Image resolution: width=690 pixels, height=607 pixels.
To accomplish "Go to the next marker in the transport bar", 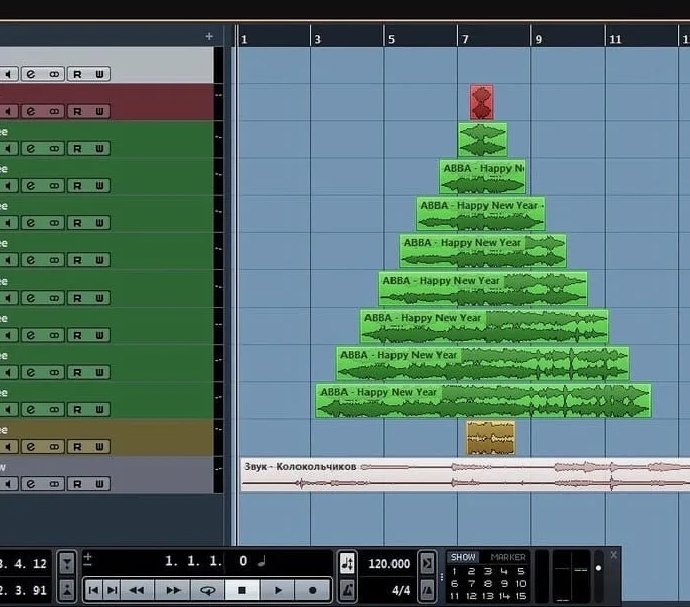I will [112, 590].
